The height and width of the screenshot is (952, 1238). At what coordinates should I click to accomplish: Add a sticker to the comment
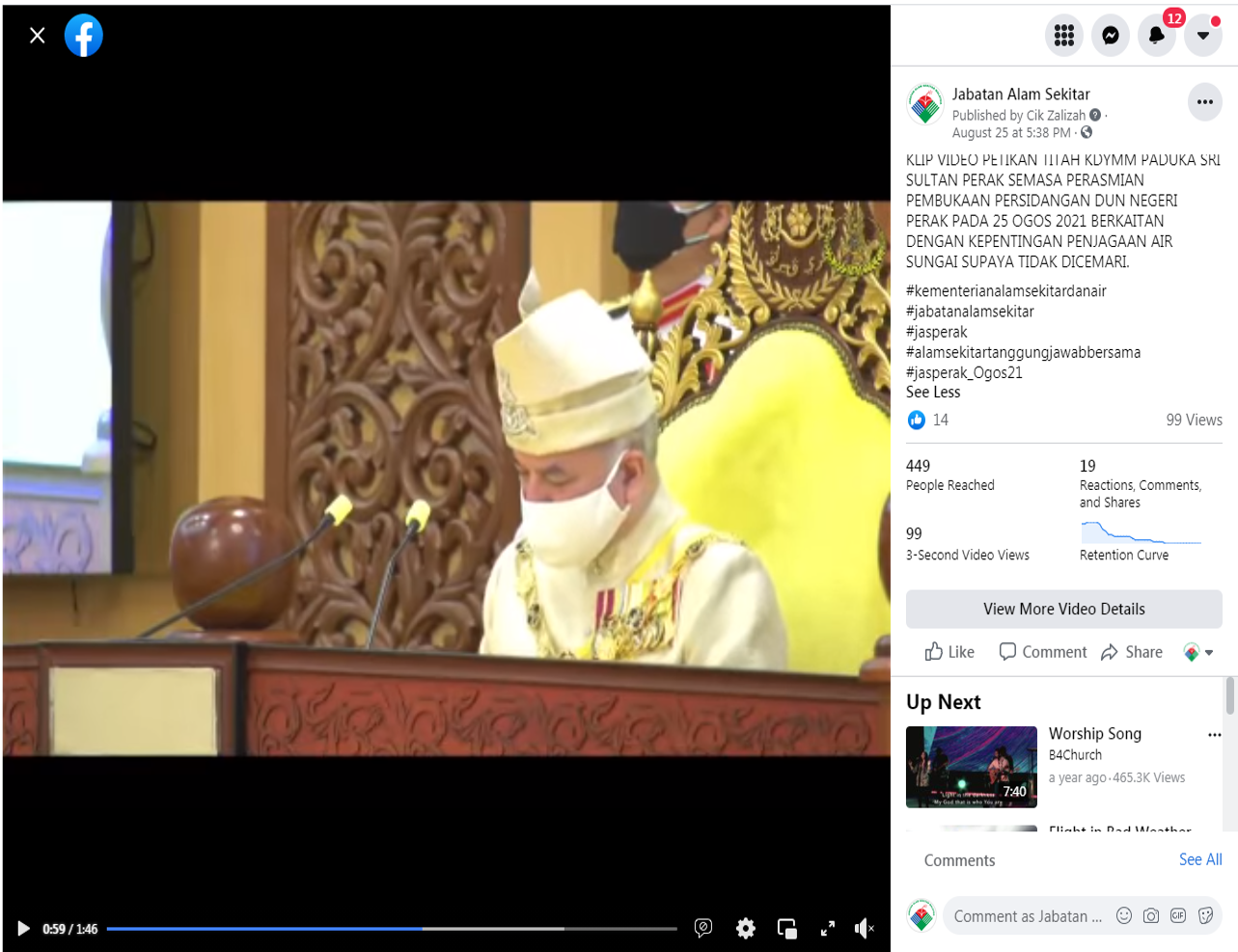(1205, 916)
